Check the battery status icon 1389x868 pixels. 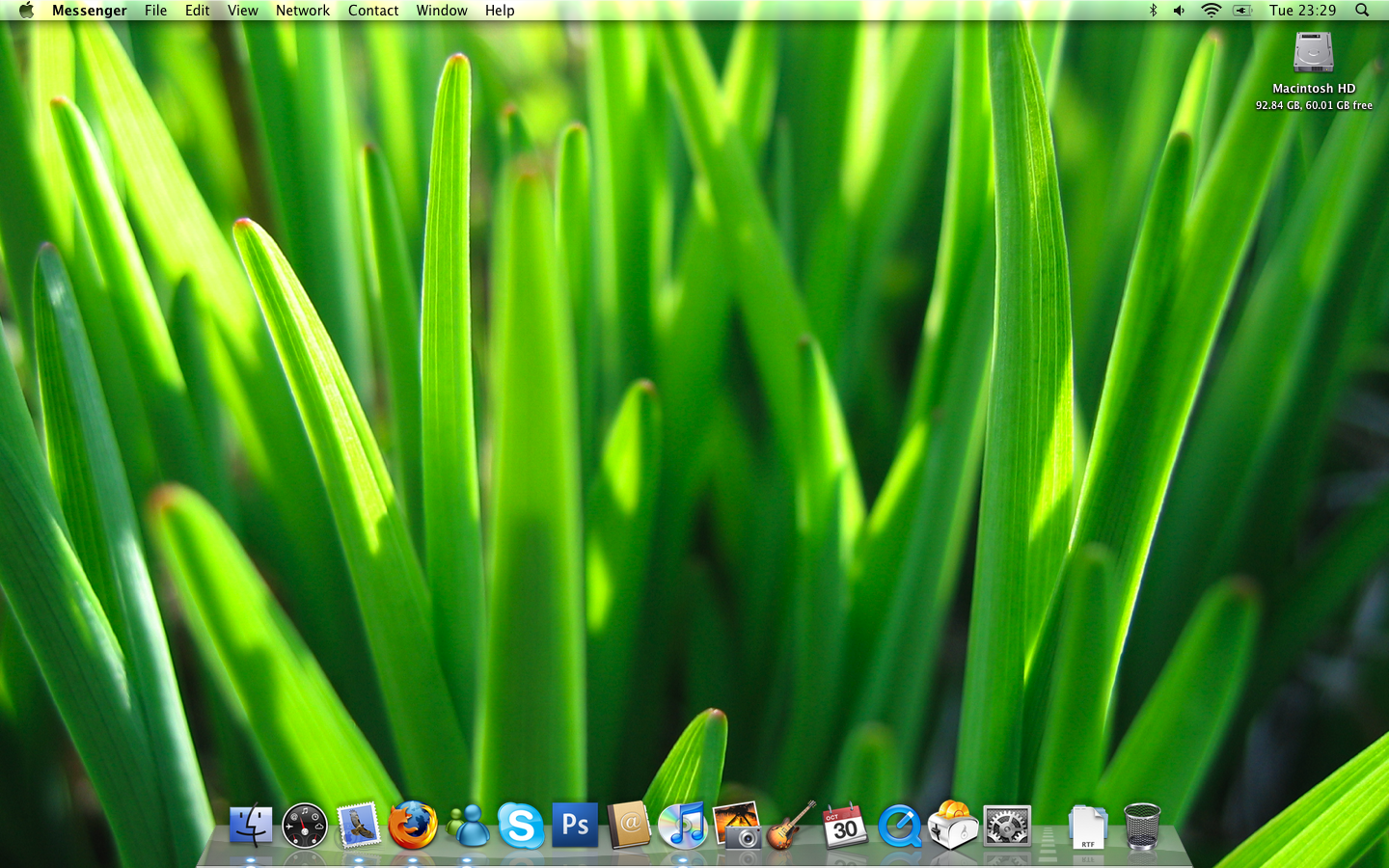pyautogui.click(x=1242, y=11)
